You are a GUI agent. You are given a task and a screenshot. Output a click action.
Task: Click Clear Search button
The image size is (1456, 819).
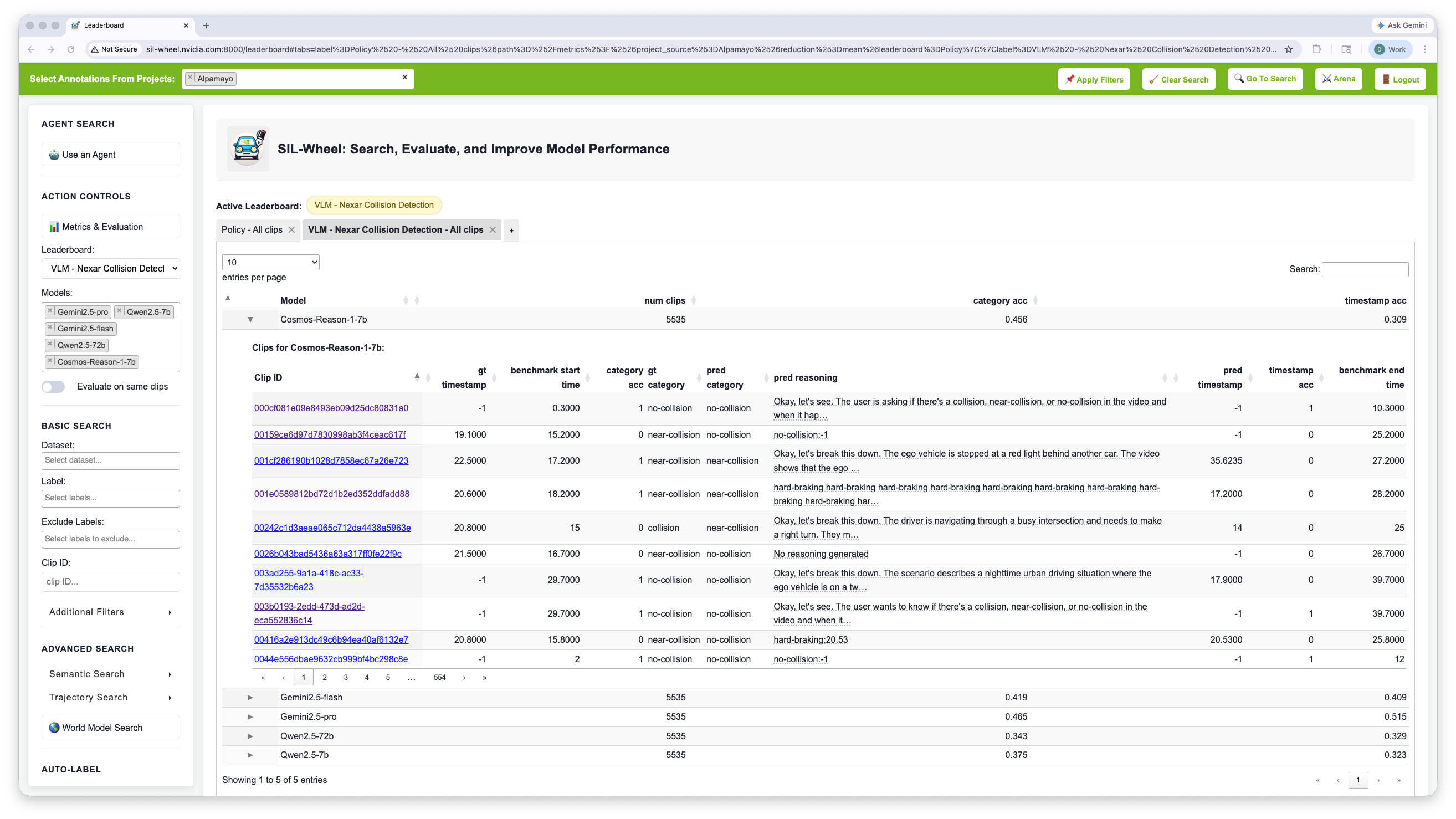click(1178, 79)
